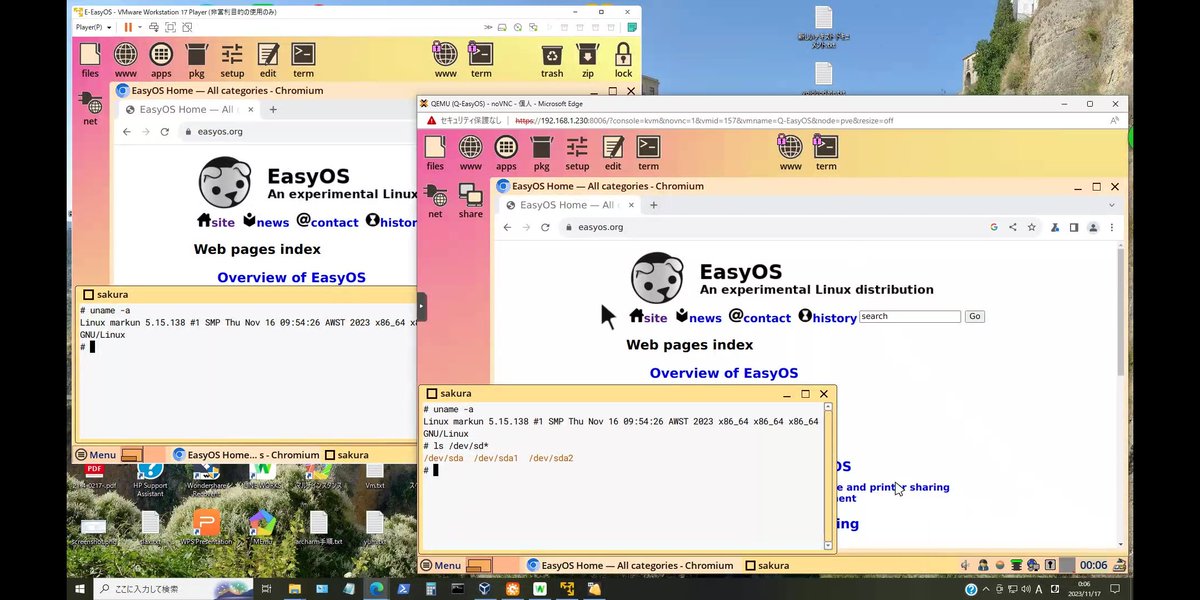Screen dimensions: 1200x600
Task: Open Chromium three-dot menu in QEMU
Action: pos(1111,227)
